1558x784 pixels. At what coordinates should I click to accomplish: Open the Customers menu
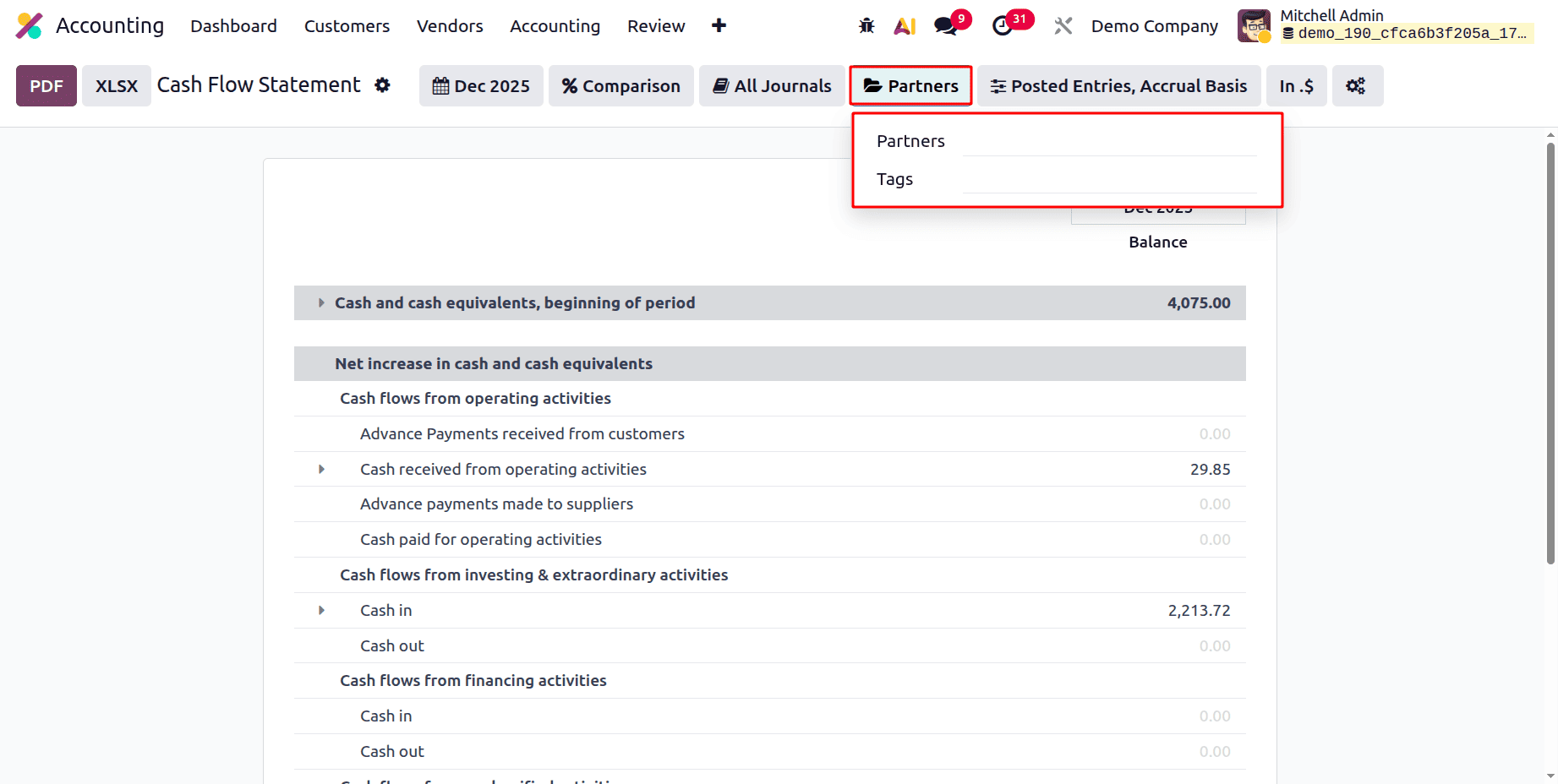tap(346, 25)
